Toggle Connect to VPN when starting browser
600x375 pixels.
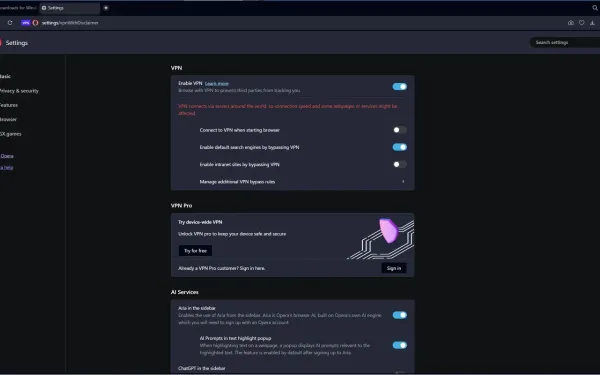click(399, 130)
